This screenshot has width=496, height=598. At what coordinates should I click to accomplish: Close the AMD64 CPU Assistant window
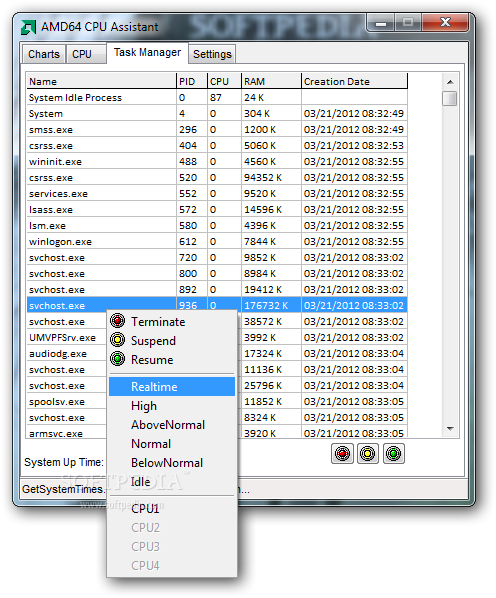pyautogui.click(x=445, y=23)
